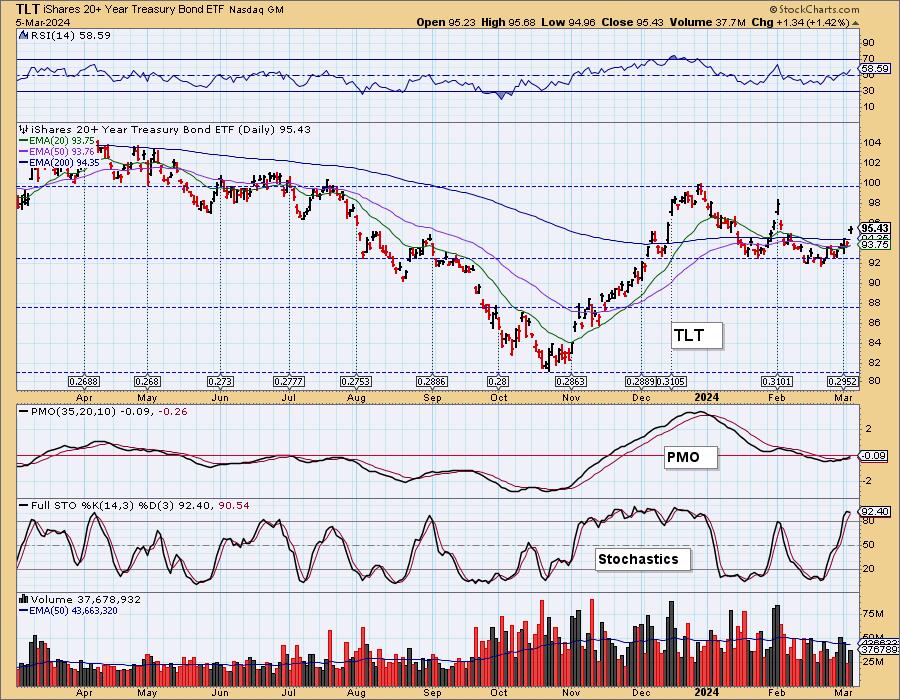Click the Chg +1.34 (+1.42%) value
900x700 pixels.
click(x=800, y=22)
